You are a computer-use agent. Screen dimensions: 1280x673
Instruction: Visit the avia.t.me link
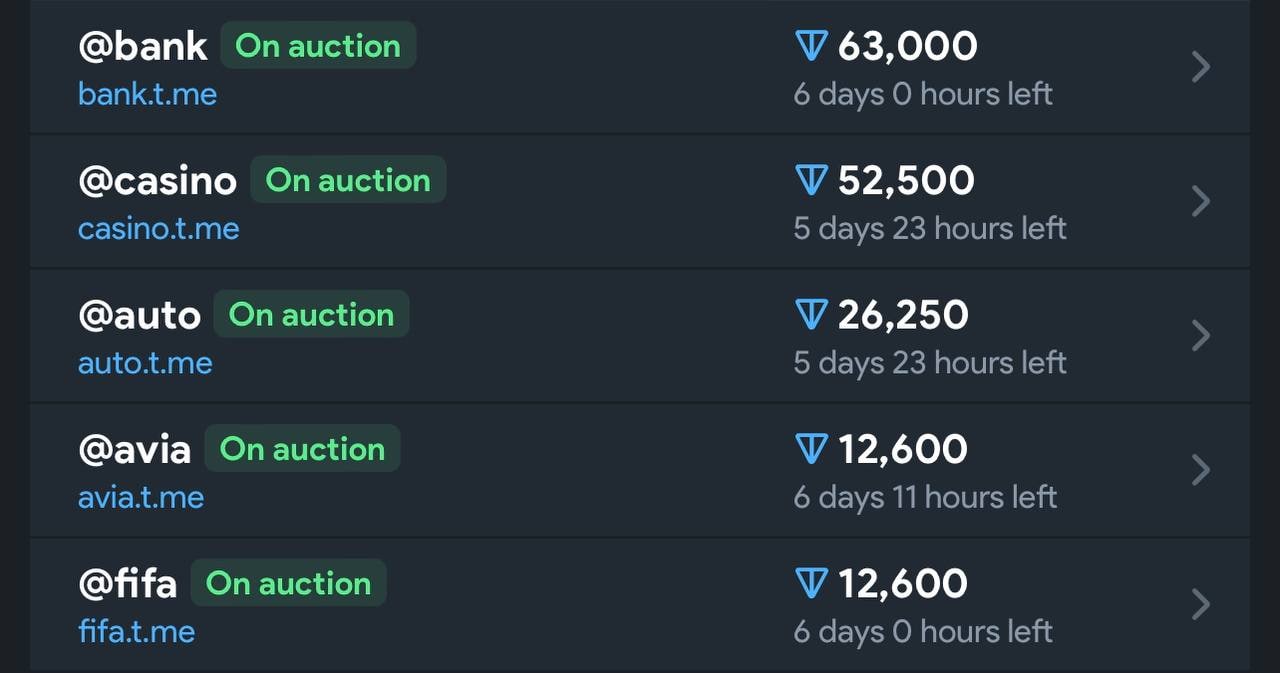pyautogui.click(x=141, y=497)
